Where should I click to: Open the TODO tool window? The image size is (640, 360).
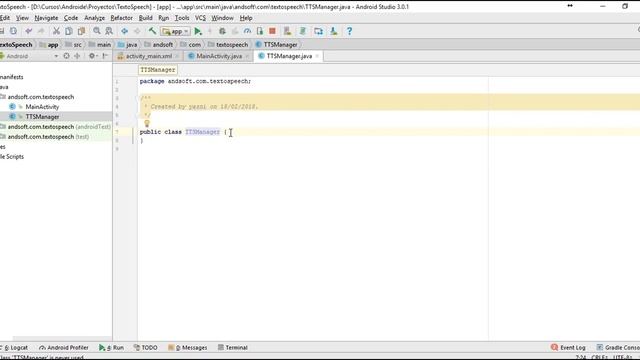[146, 348]
